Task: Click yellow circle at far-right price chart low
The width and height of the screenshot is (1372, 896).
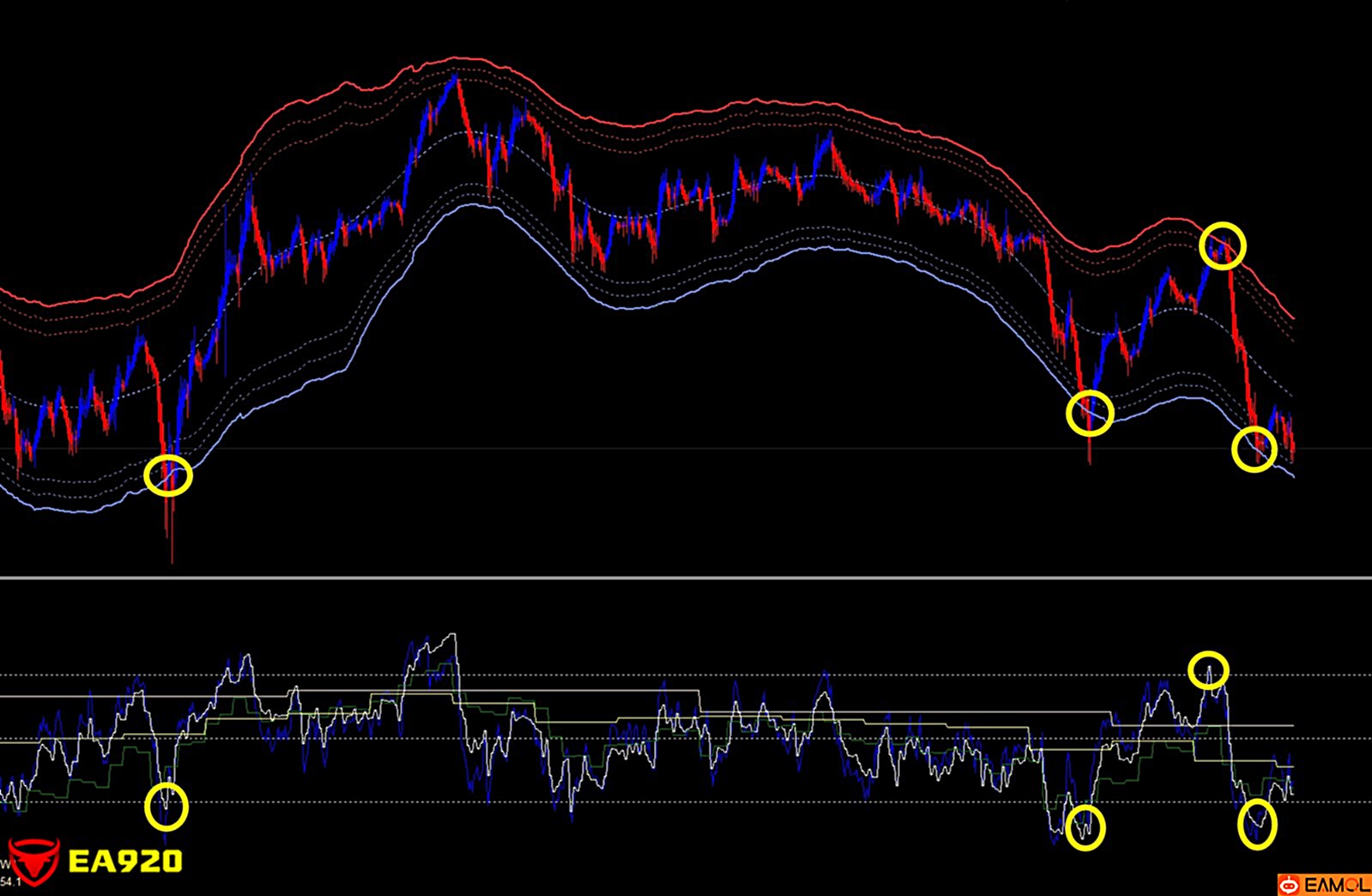Action: [x=1254, y=449]
